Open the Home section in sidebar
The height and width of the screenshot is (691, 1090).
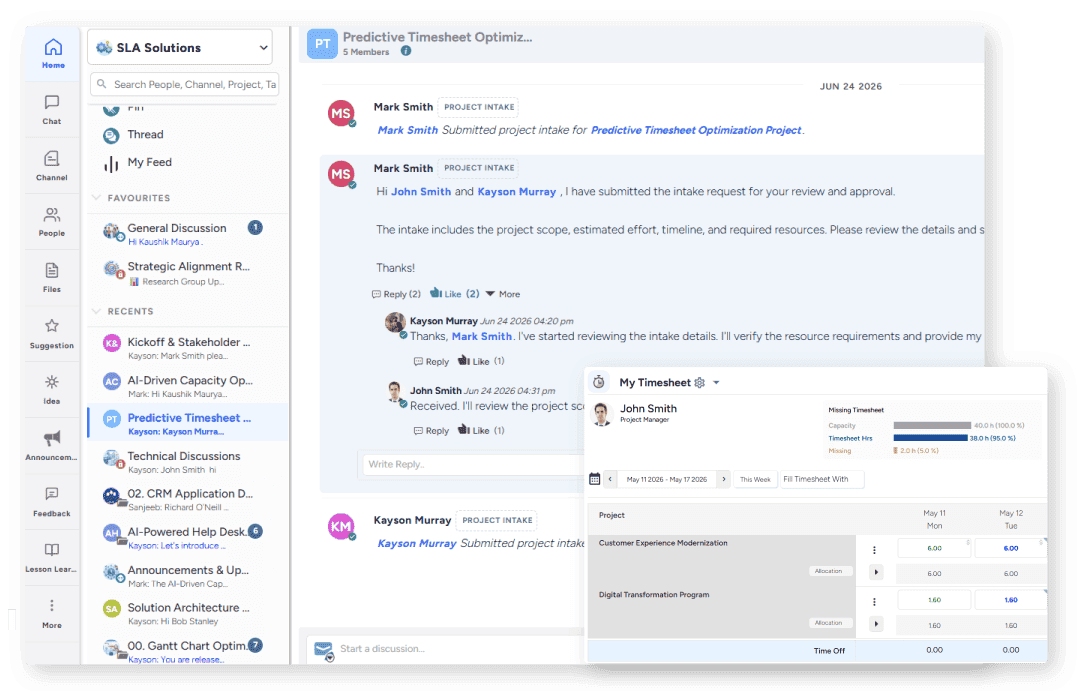(x=53, y=54)
